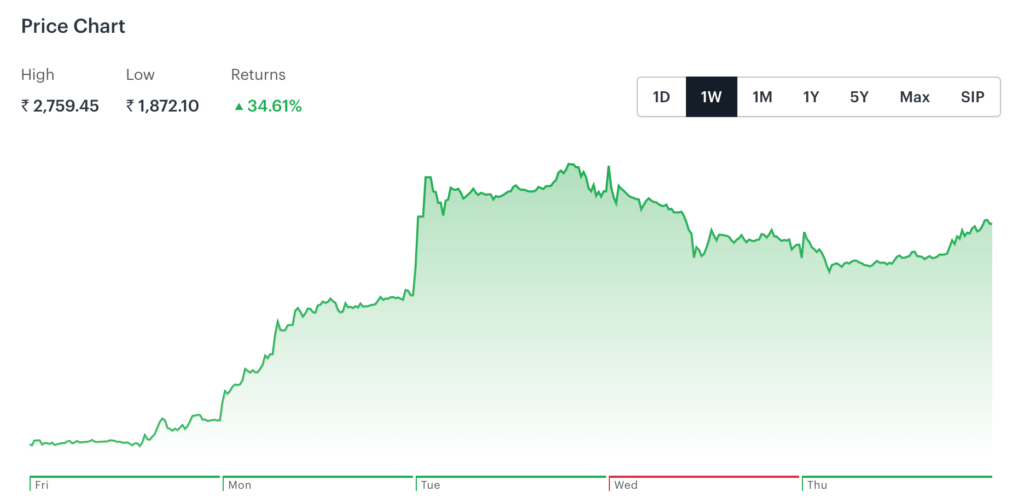Image resolution: width=1024 pixels, height=503 pixels.
Task: Click the 34.61% returns value
Action: (x=274, y=106)
